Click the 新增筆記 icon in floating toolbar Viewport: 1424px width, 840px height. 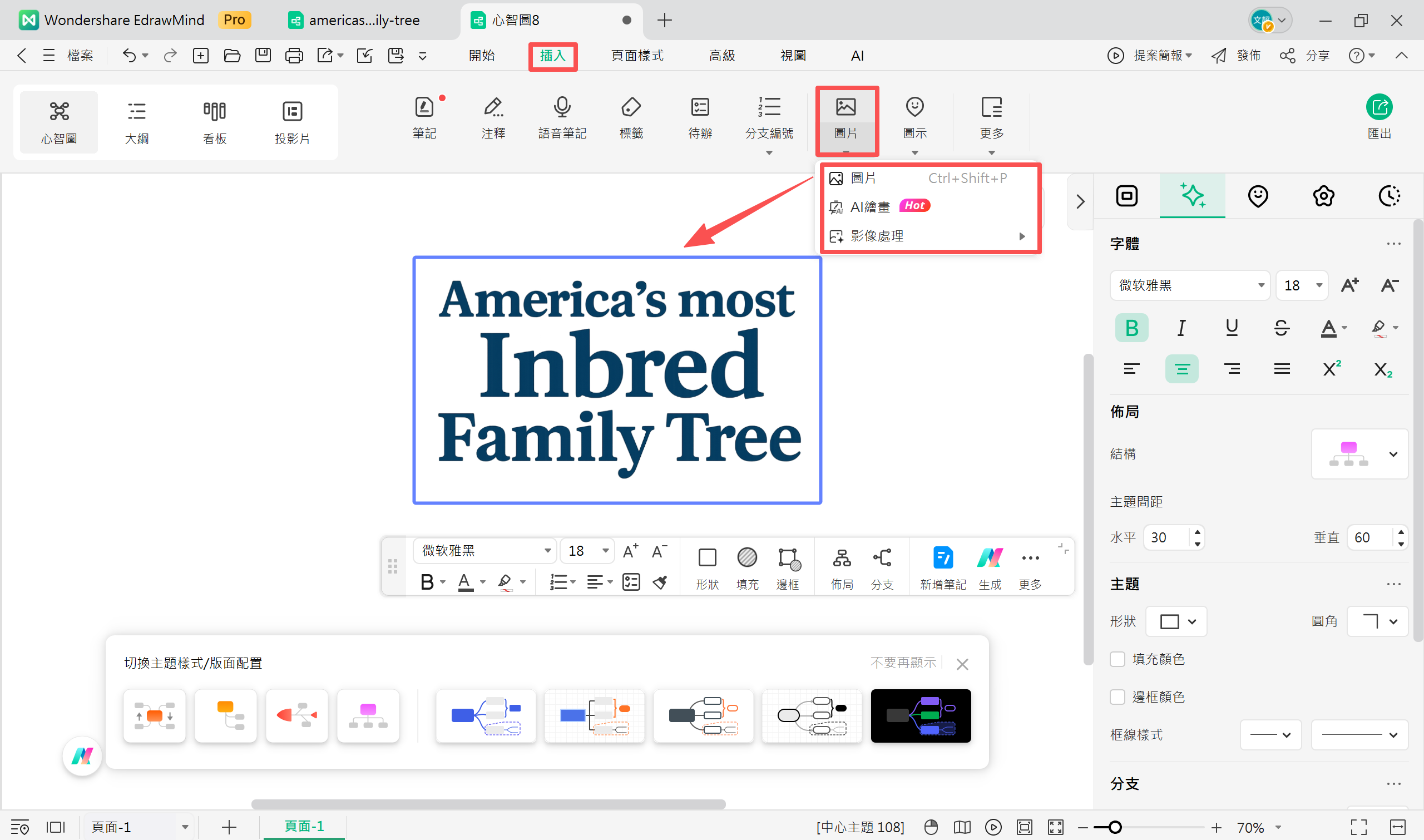click(942, 558)
